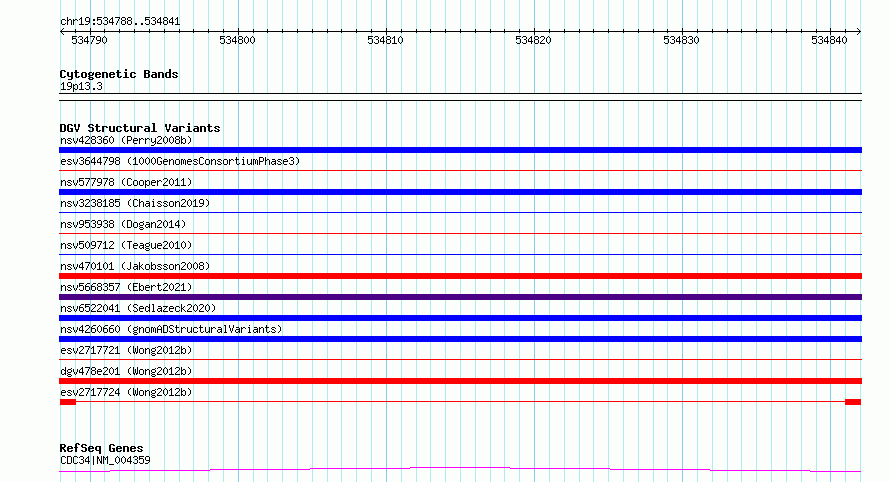Click right red block of esv2717724 track

(x=853, y=402)
